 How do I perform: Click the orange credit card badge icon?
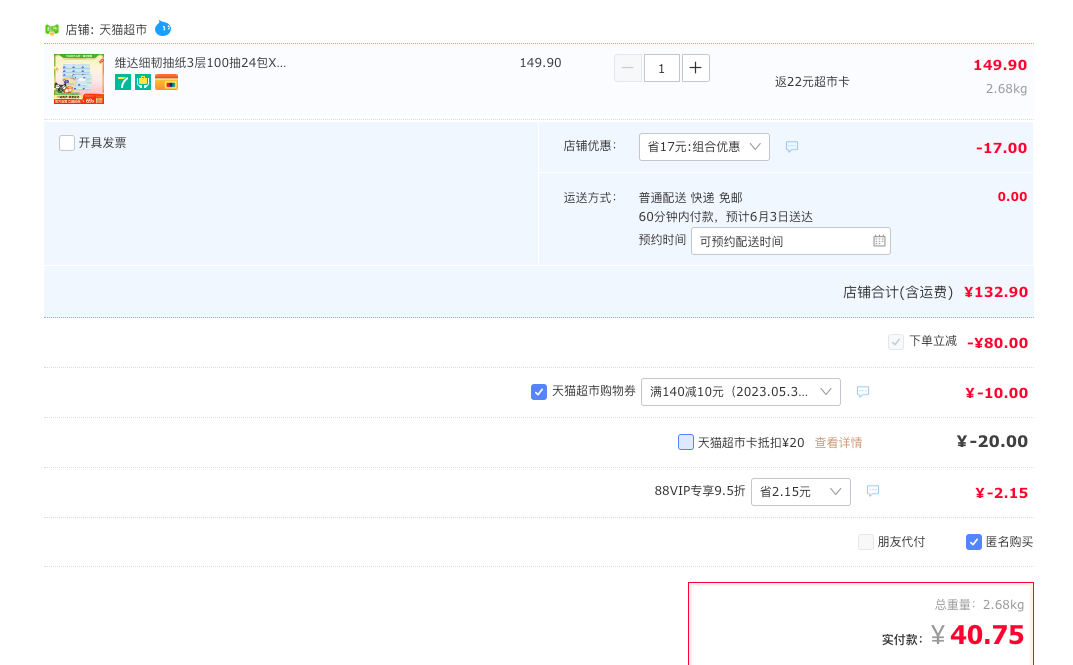[166, 83]
